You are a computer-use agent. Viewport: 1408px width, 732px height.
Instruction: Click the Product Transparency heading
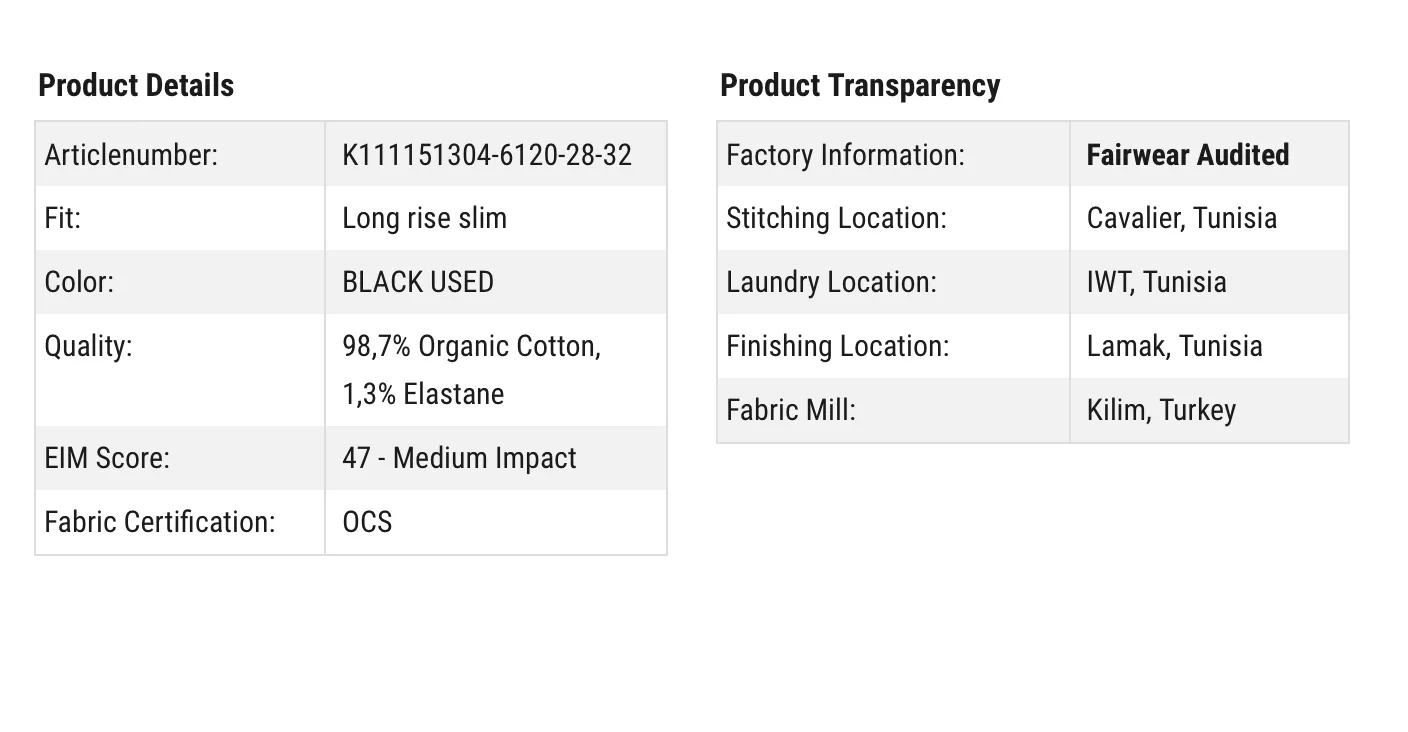coord(860,85)
